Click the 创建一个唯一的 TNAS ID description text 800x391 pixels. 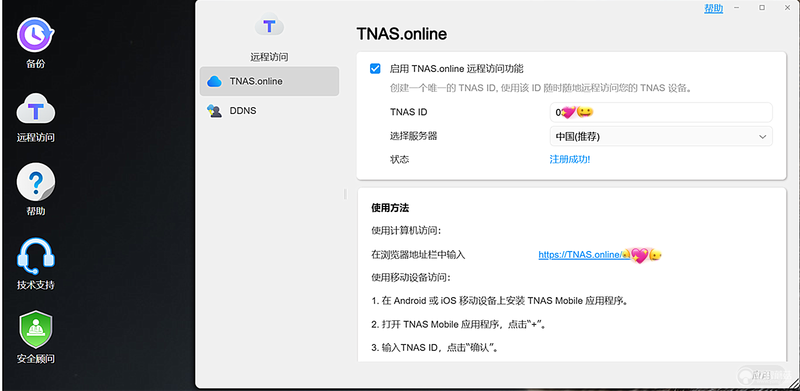click(540, 88)
